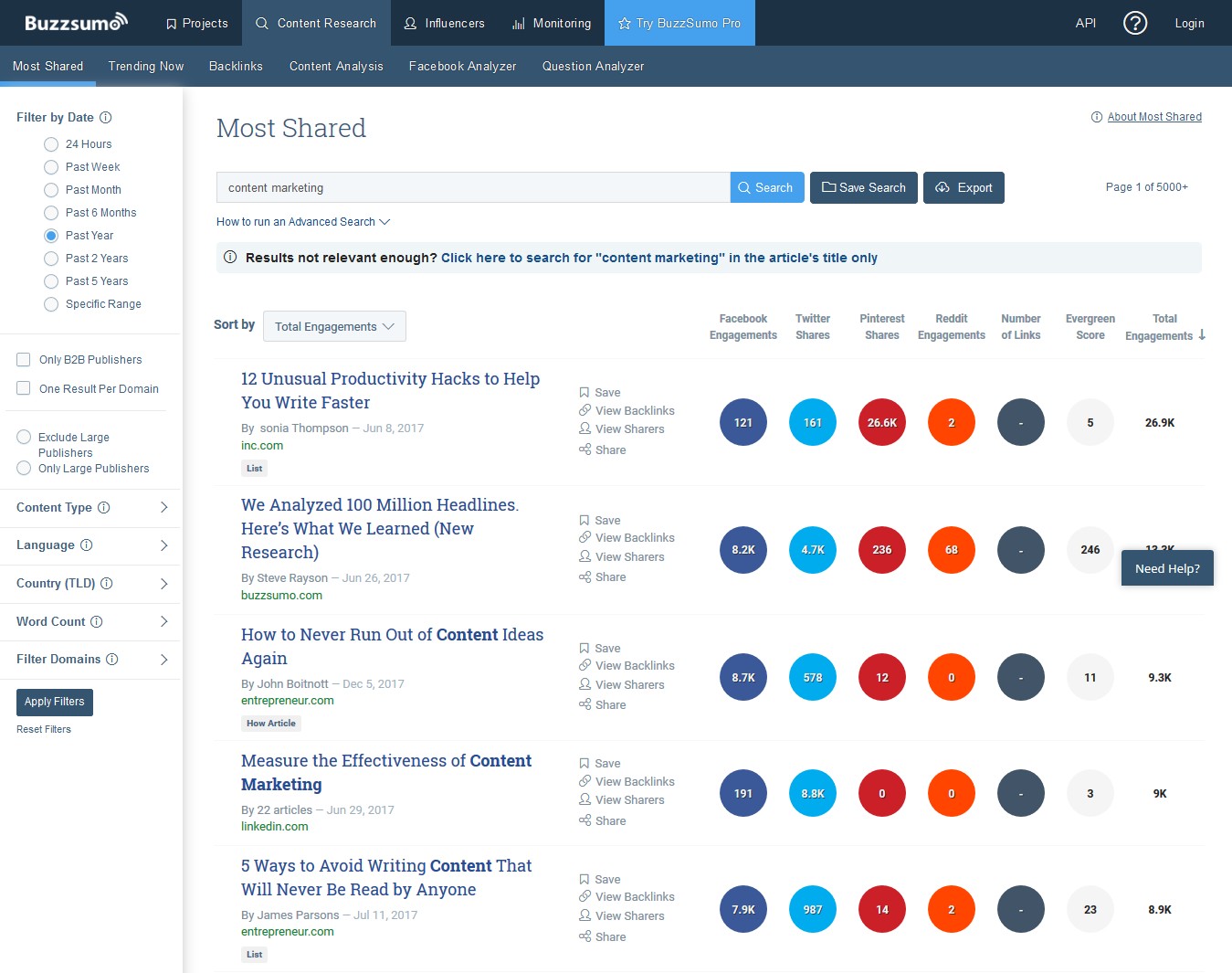The width and height of the screenshot is (1232, 973).
Task: Select the Past Month date filter
Action: 51,190
